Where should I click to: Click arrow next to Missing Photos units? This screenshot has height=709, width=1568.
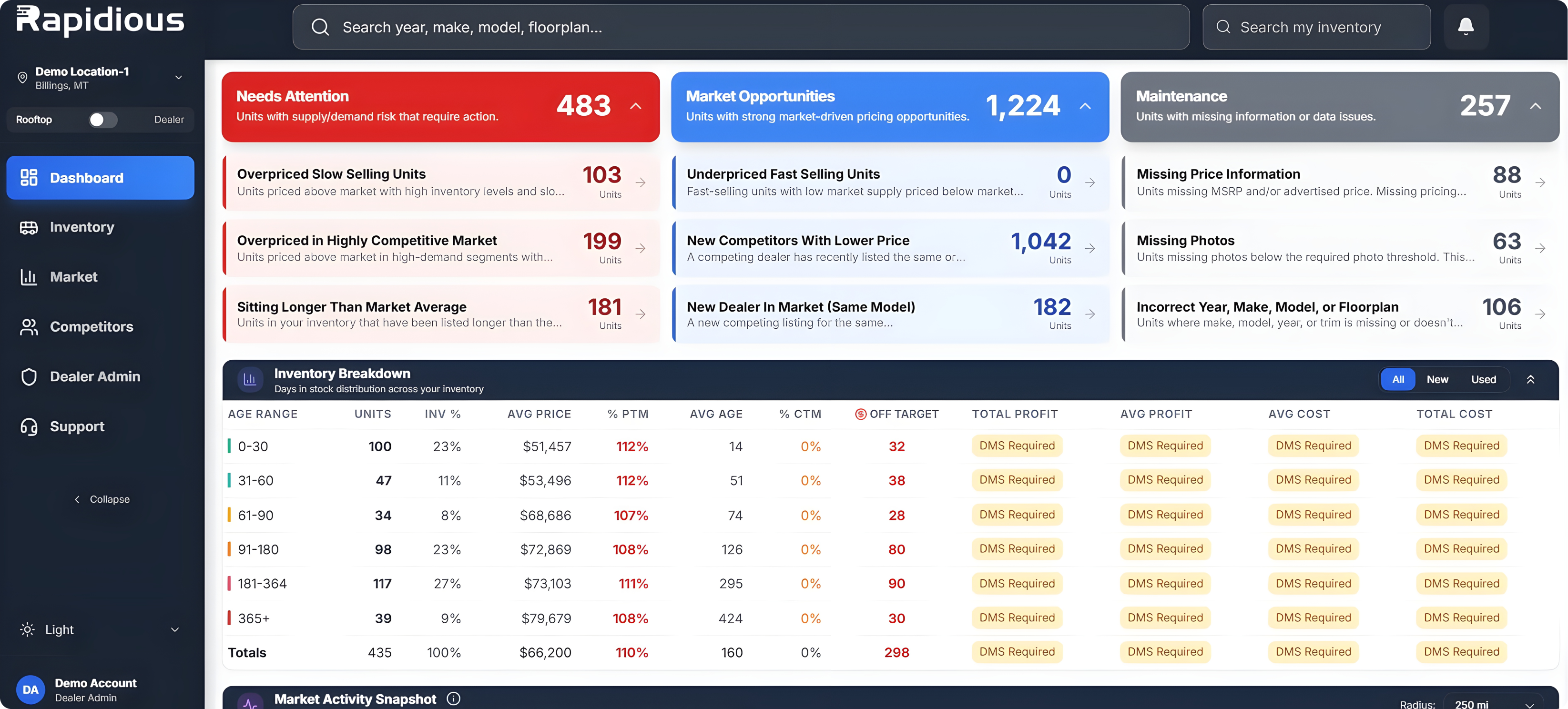(x=1541, y=248)
